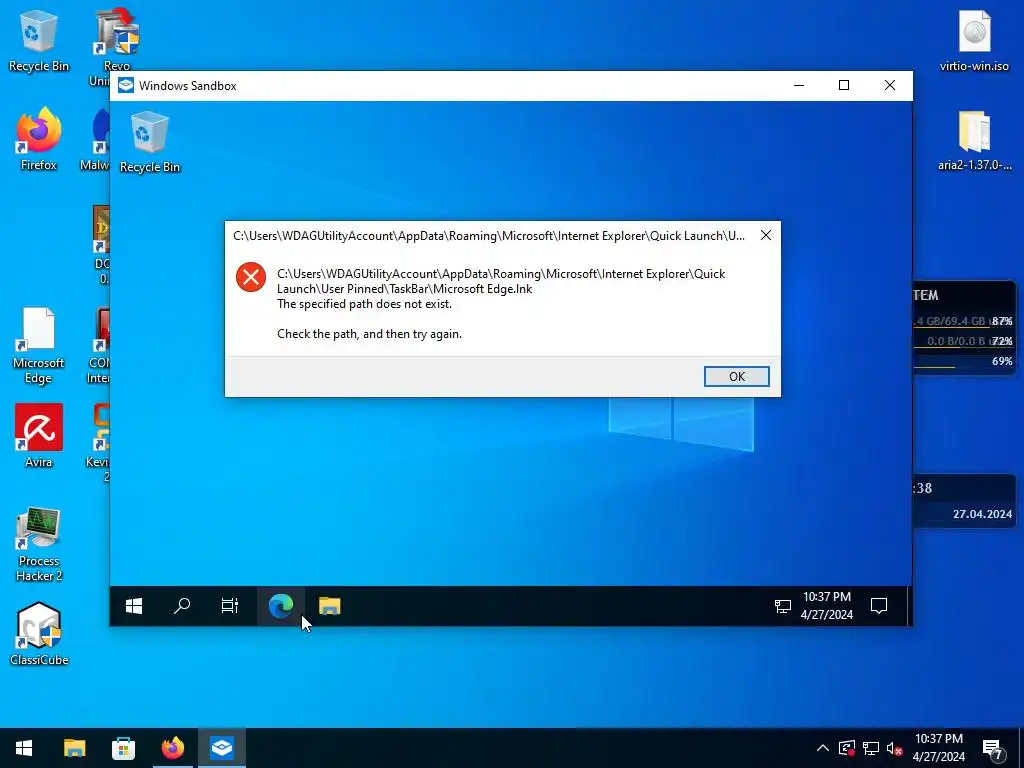
Task: Select the host desktop Recycle Bin
Action: click(39, 40)
